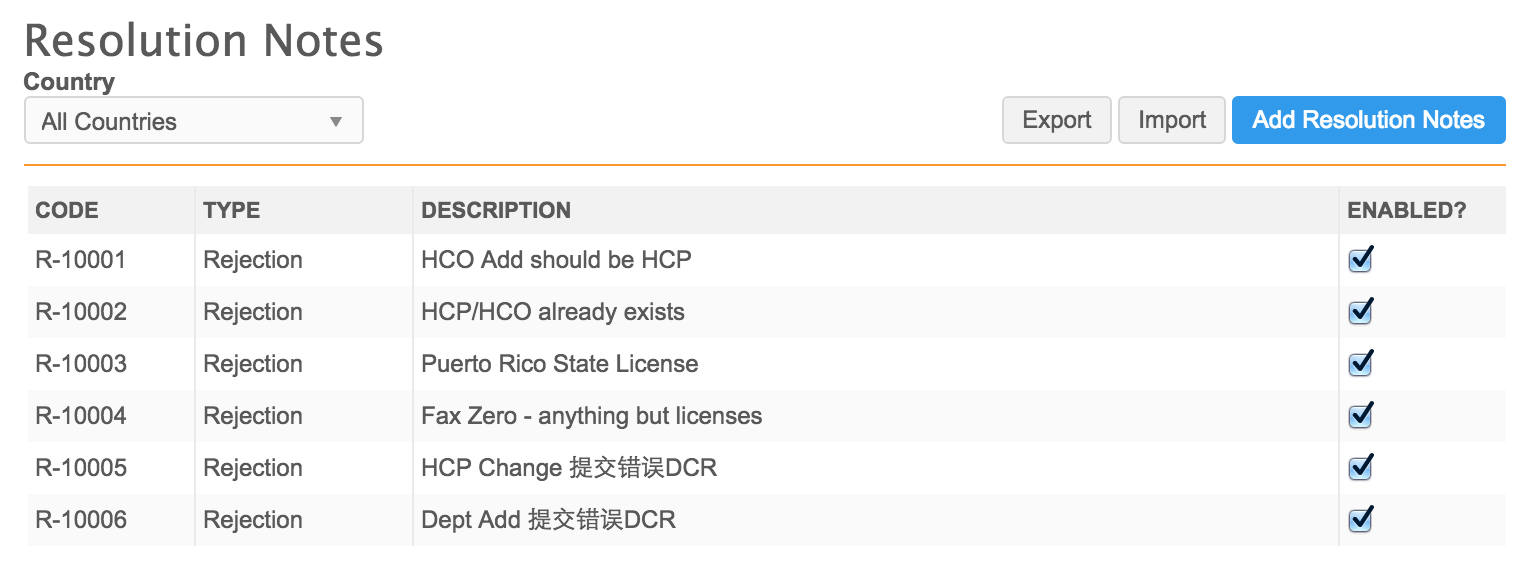Uncheck Enabled for R-10001

pyautogui.click(x=1360, y=260)
